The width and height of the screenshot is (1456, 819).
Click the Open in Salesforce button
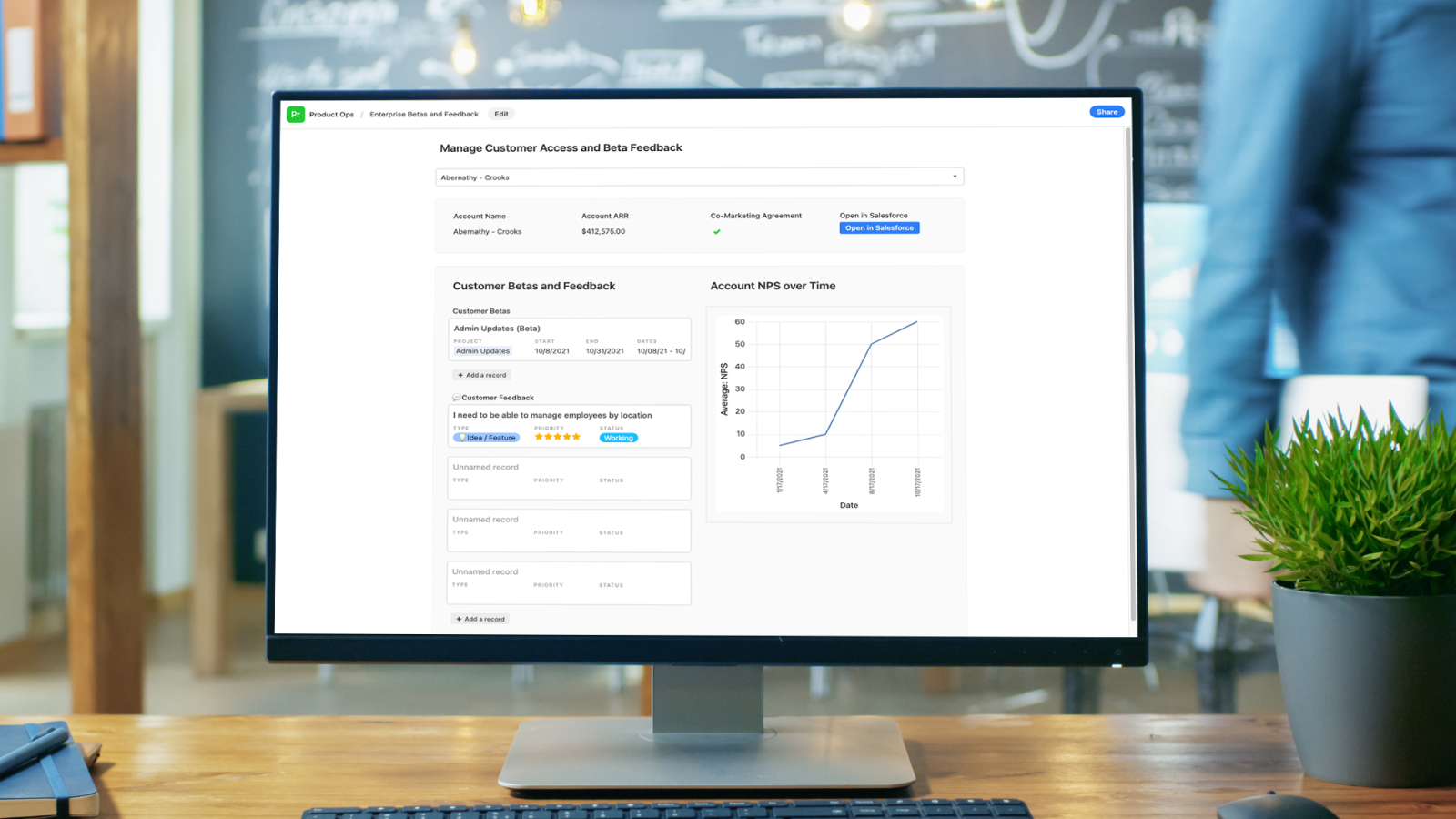coord(879,227)
